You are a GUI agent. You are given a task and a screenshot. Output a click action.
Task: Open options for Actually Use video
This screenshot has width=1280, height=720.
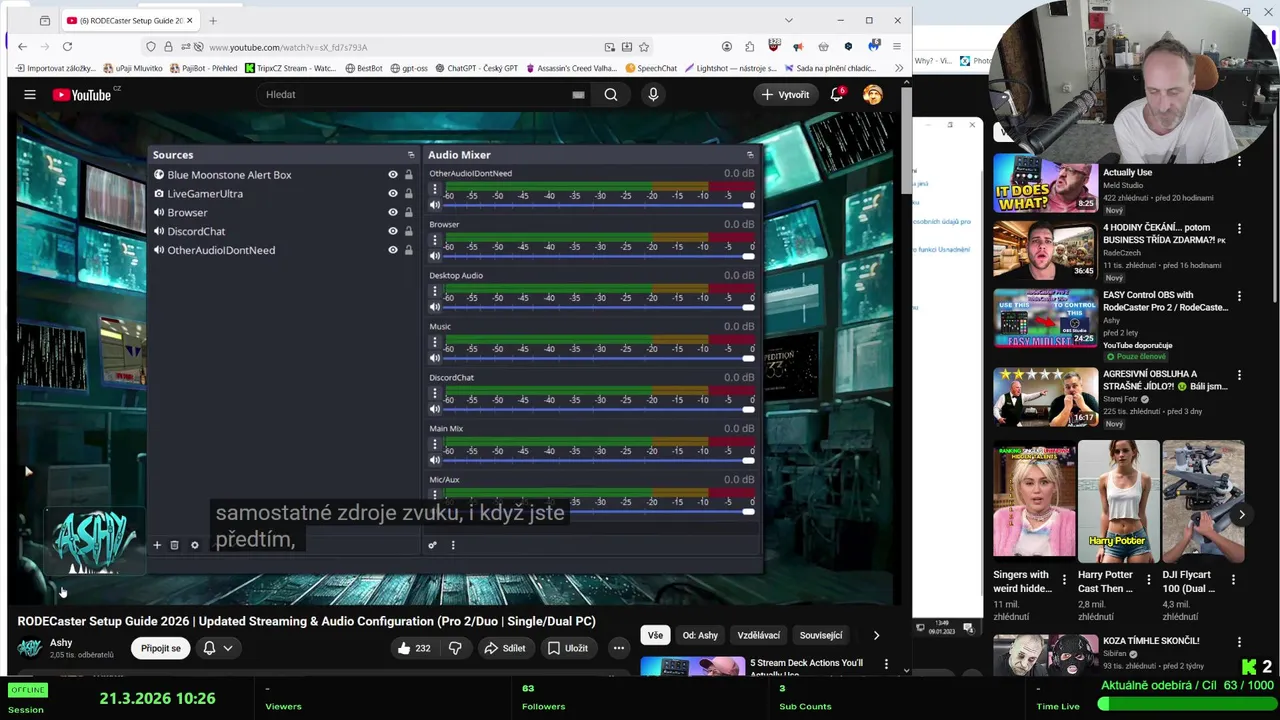1239,162
